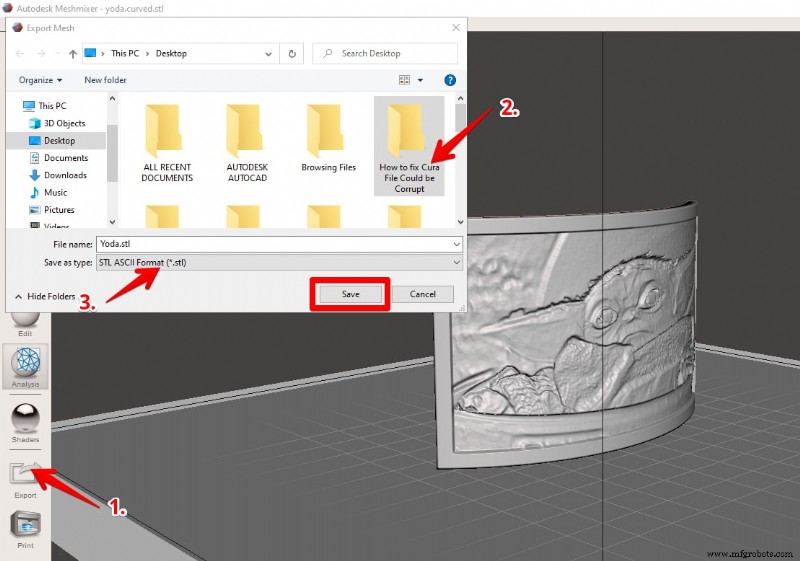The height and width of the screenshot is (561, 800).
Task: Open the Analysis tool in Meshmixer sidebar
Action: pos(25,366)
